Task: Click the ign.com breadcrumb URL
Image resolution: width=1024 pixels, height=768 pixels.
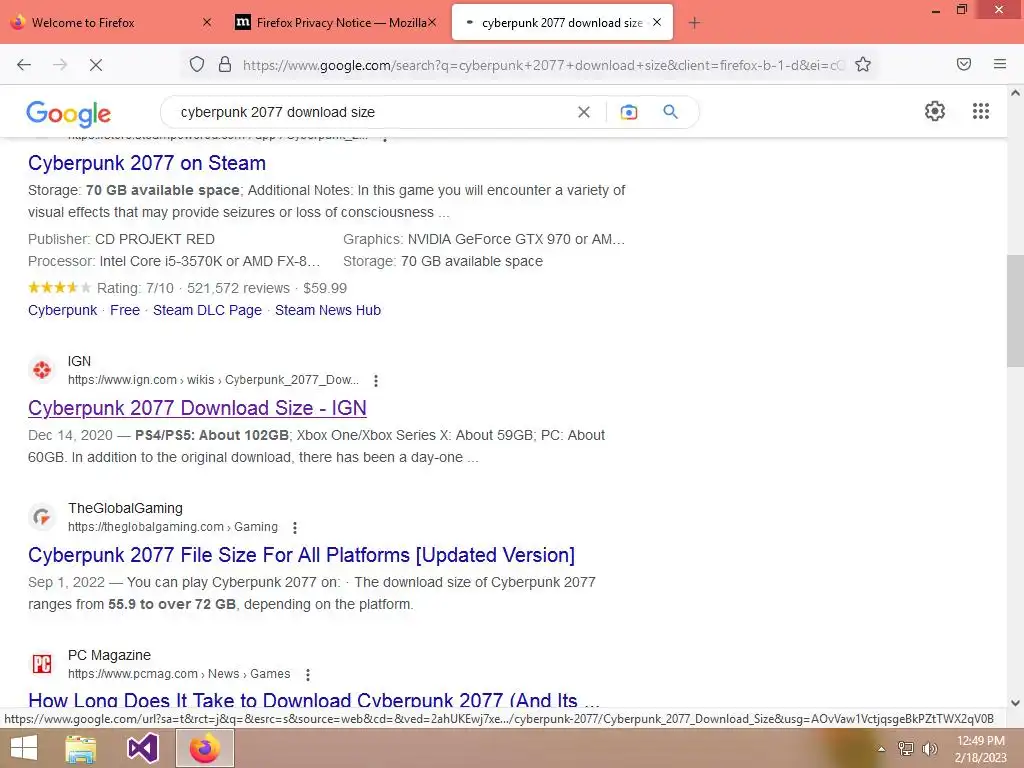Action: tap(214, 380)
